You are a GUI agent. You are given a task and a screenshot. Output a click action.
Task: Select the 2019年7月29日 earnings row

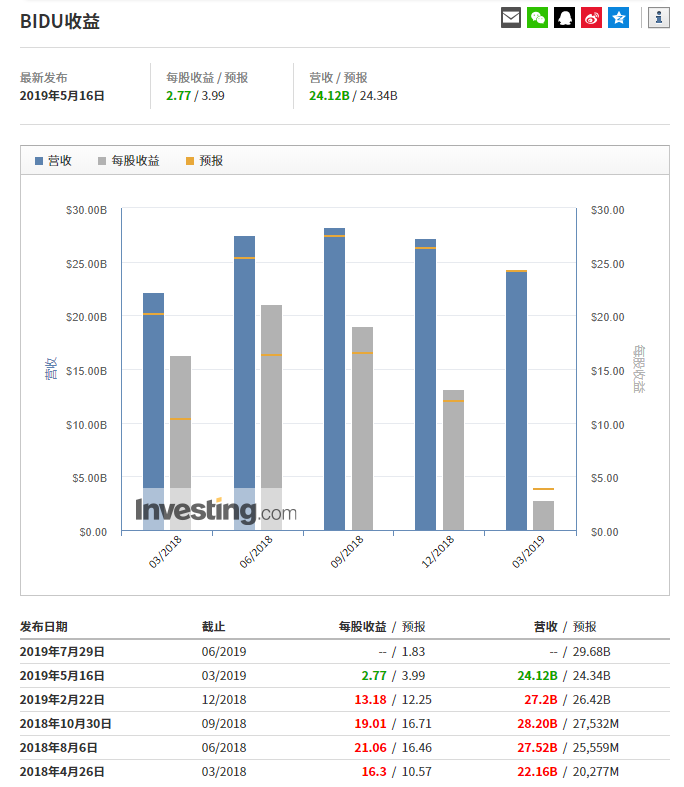pyautogui.click(x=62, y=651)
